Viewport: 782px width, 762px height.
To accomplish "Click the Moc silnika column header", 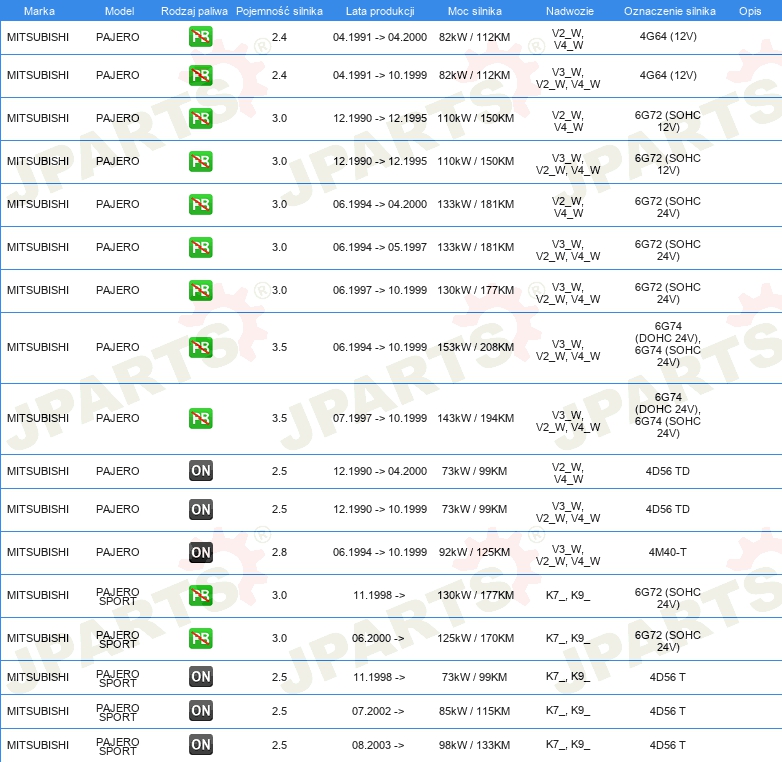I will [475, 11].
